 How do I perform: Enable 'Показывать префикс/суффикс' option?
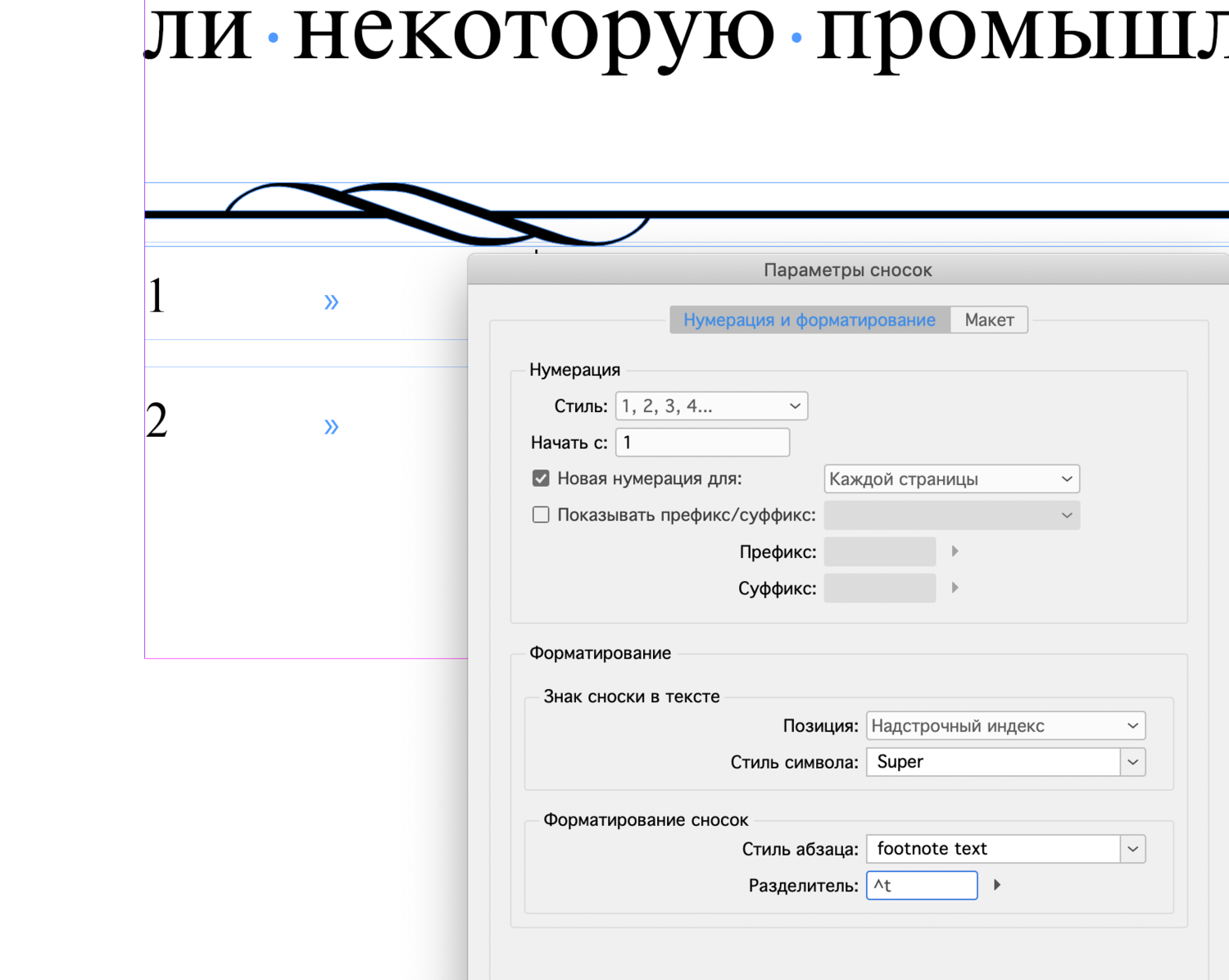[x=541, y=514]
